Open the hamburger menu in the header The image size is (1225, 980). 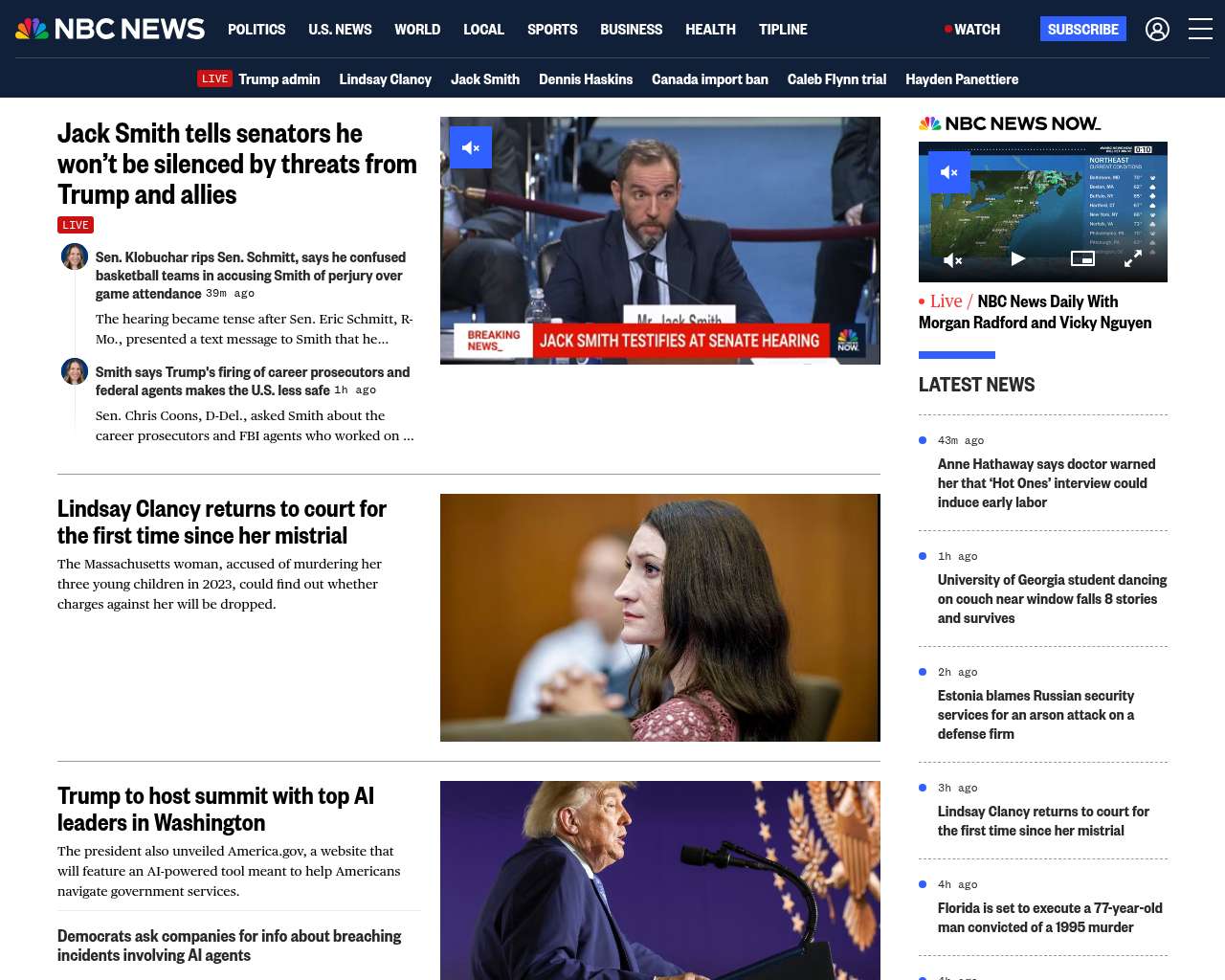(1200, 29)
